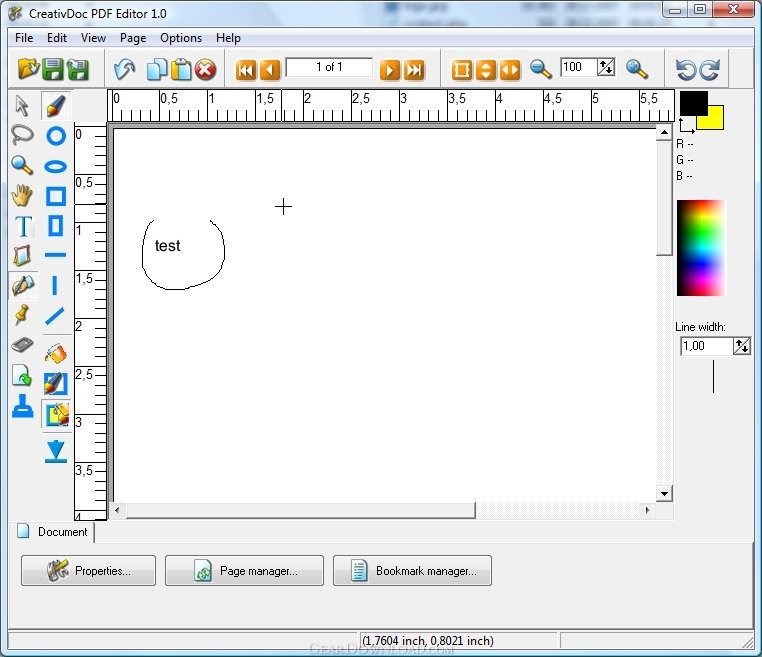This screenshot has height=657, width=762.
Task: Adjust line width using the spinner arrows
Action: tap(741, 346)
